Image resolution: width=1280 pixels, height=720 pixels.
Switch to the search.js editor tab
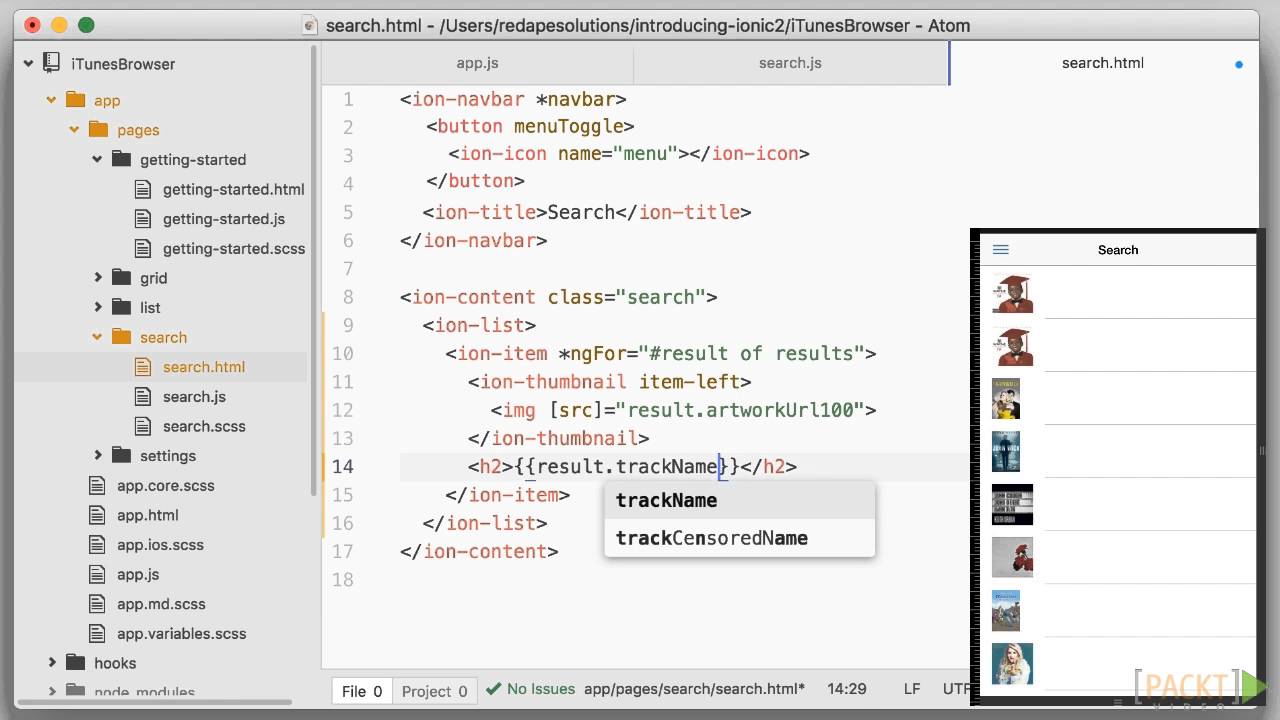click(x=790, y=63)
